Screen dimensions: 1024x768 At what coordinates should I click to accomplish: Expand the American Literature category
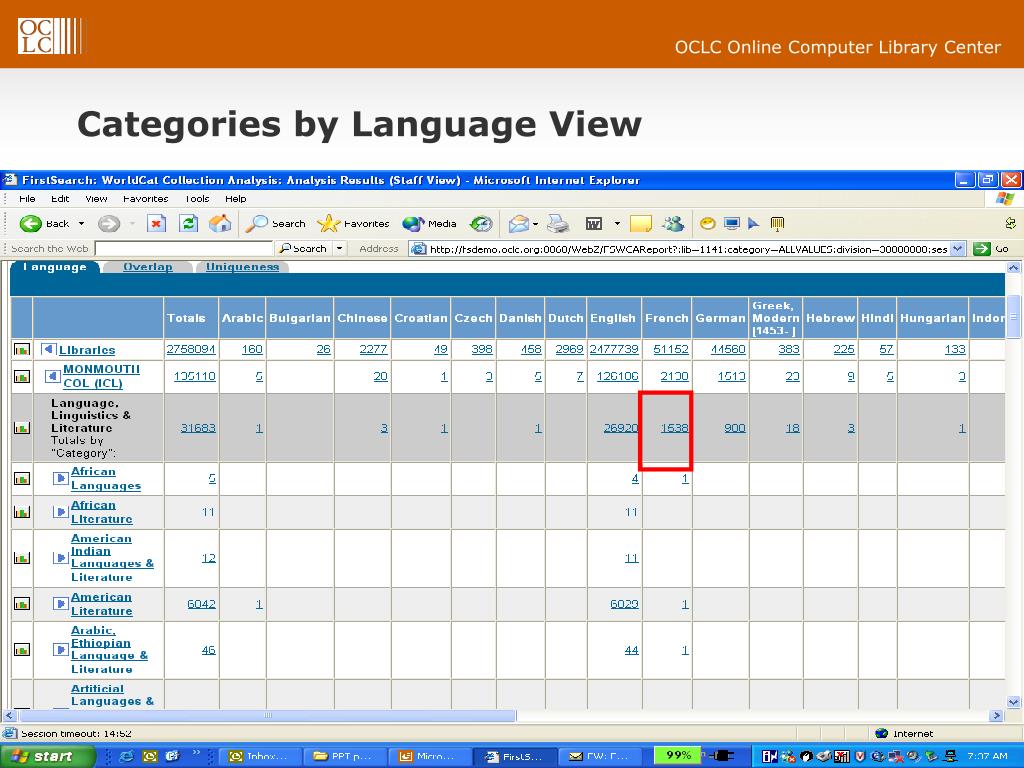pyautogui.click(x=60, y=603)
